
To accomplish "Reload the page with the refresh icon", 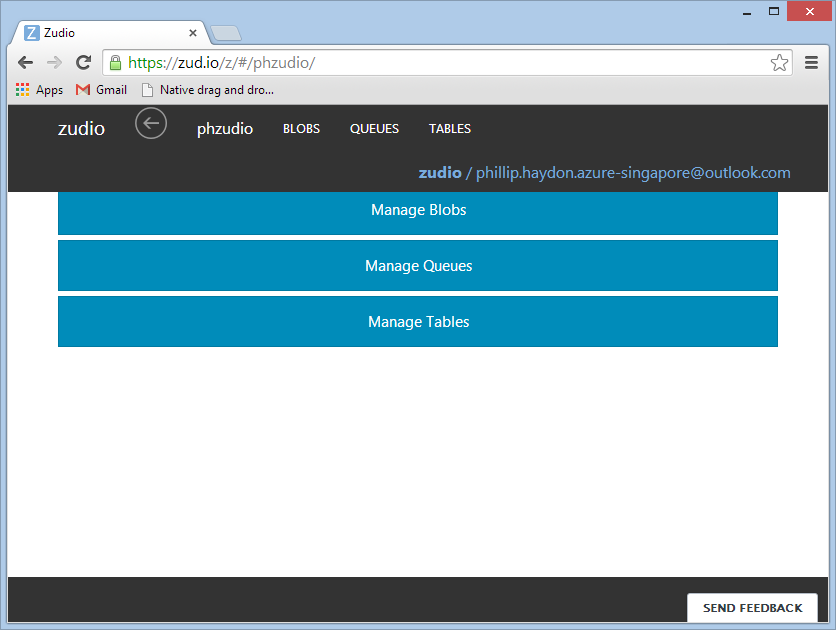I will click(83, 63).
